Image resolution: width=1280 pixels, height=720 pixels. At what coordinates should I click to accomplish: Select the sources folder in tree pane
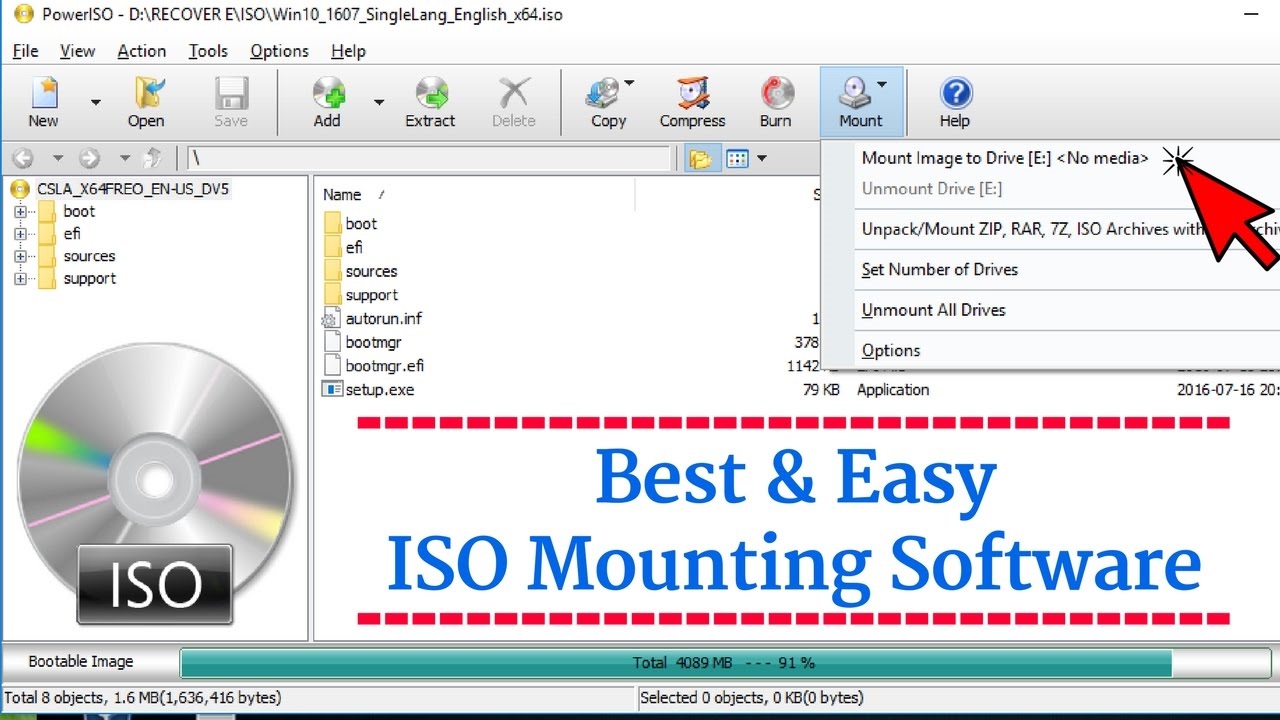[x=89, y=256]
